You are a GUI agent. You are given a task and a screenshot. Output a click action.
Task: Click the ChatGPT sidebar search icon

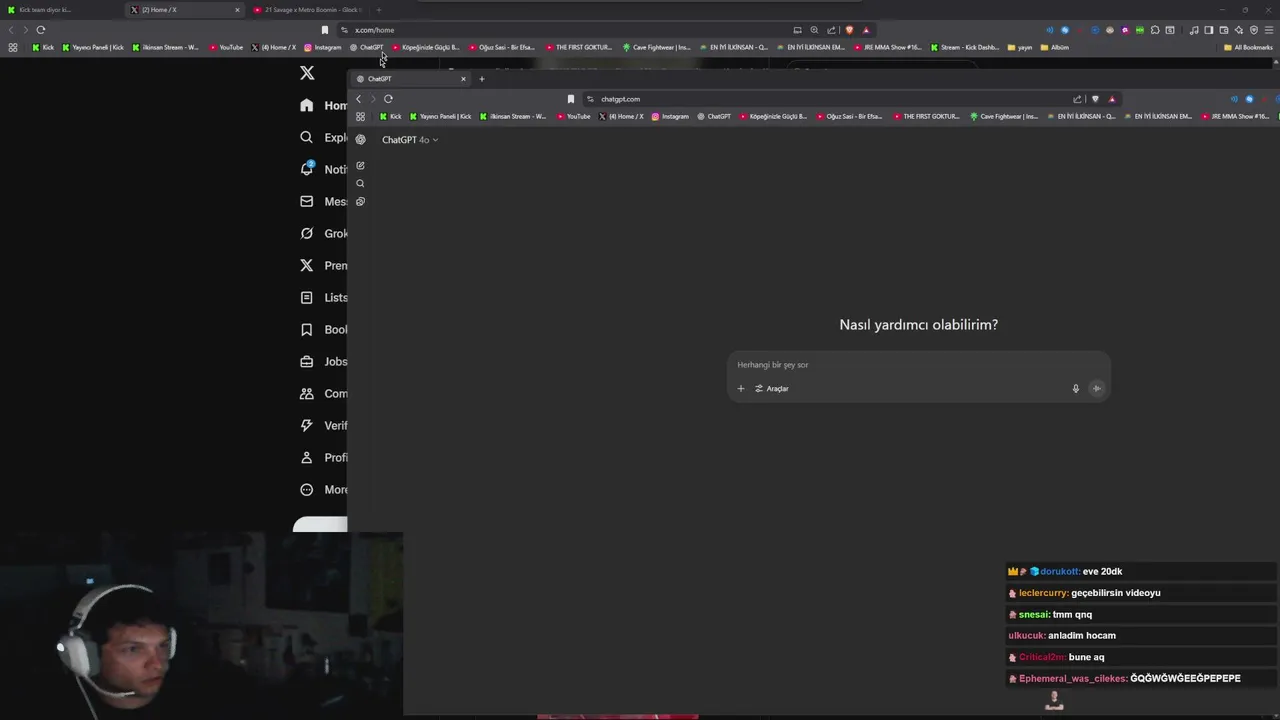coord(360,183)
